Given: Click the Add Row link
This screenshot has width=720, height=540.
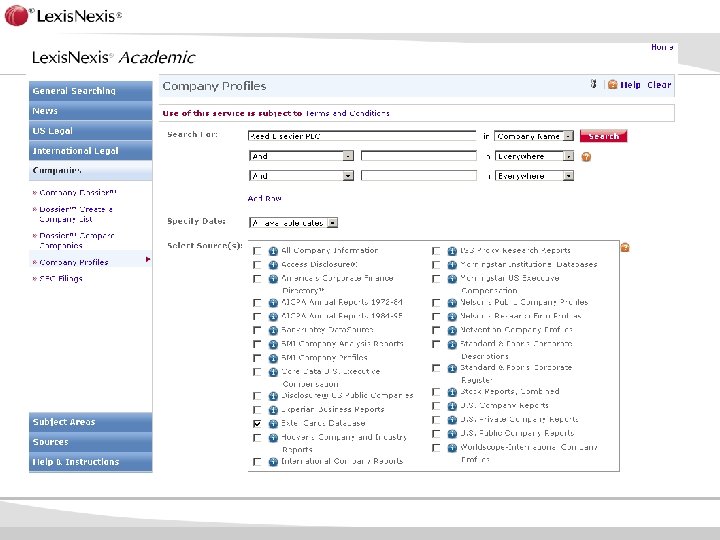Looking at the screenshot, I should (264, 198).
